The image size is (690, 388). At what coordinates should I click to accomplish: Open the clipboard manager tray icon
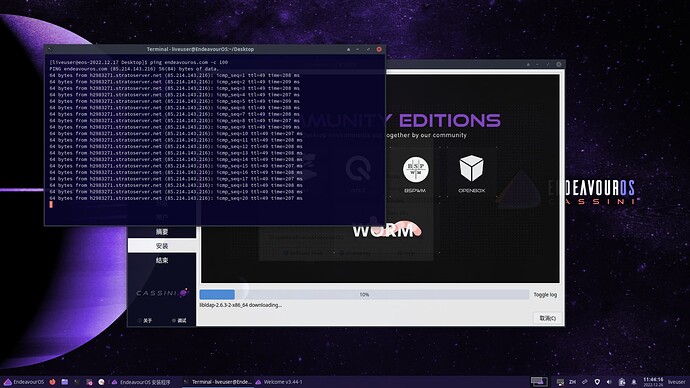[x=622, y=382]
